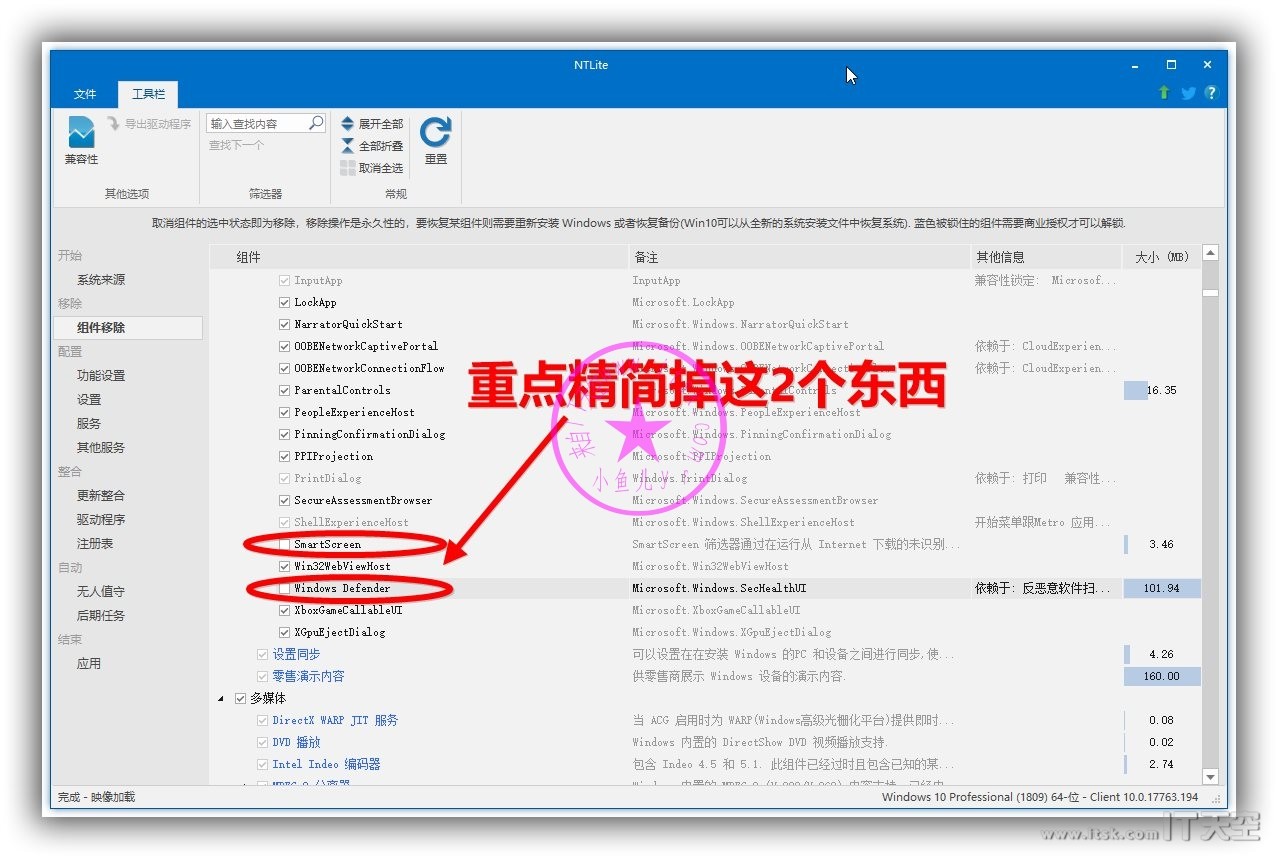Select 驱动程序 in the sidebar
This screenshot has height=859, width=1278.
(x=101, y=520)
